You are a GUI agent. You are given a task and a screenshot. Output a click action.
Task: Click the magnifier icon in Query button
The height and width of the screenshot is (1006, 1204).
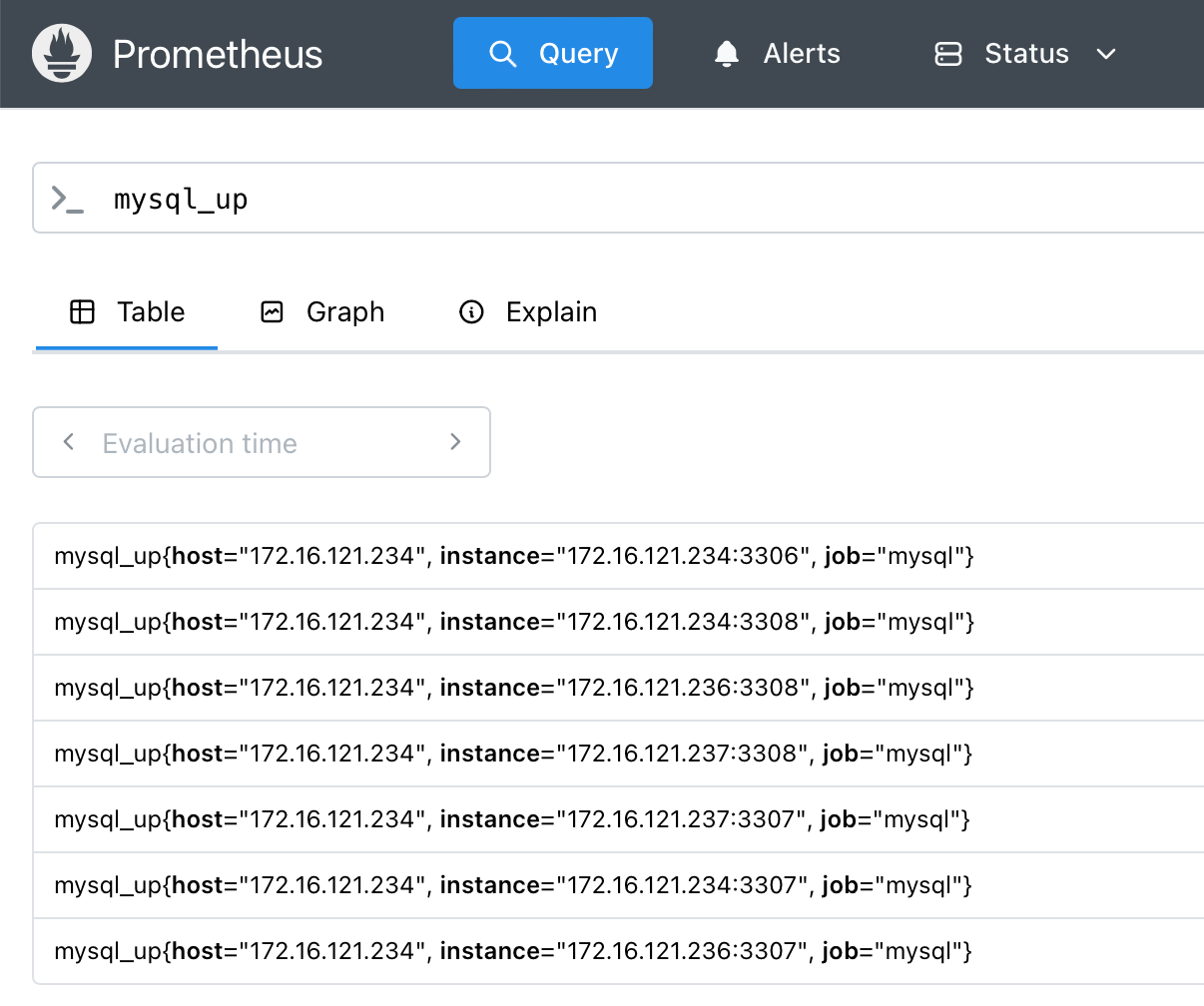(503, 54)
